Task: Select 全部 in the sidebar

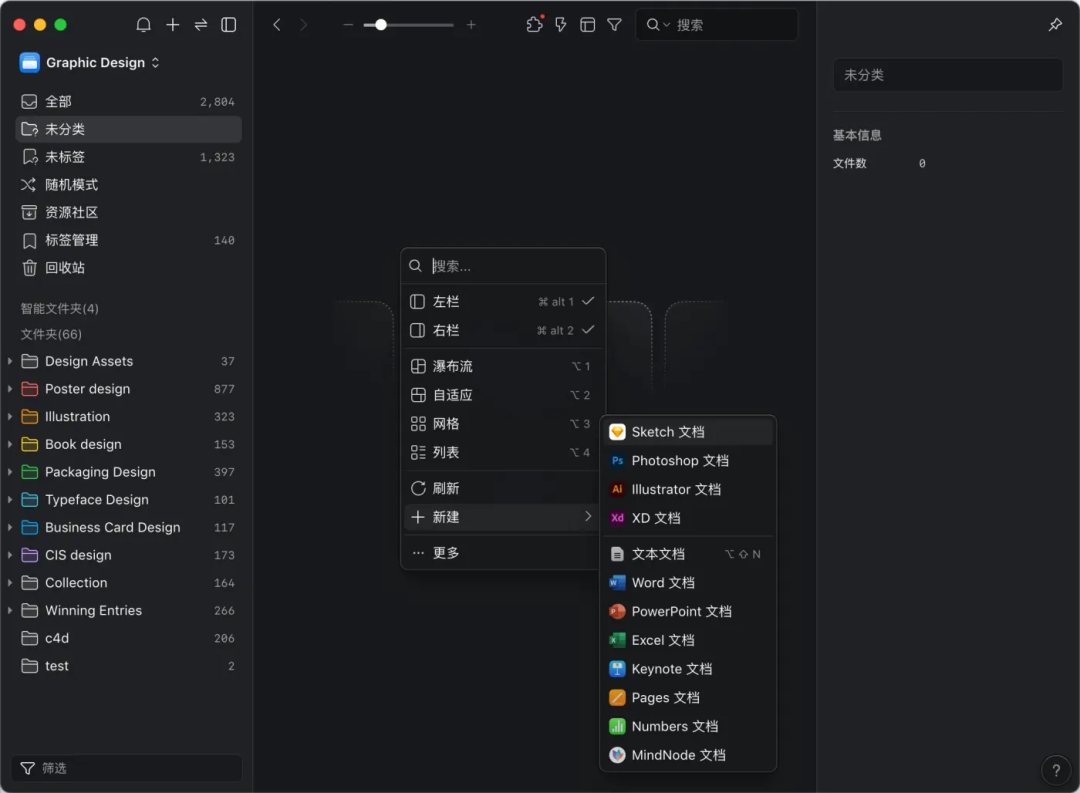Action: 128,102
